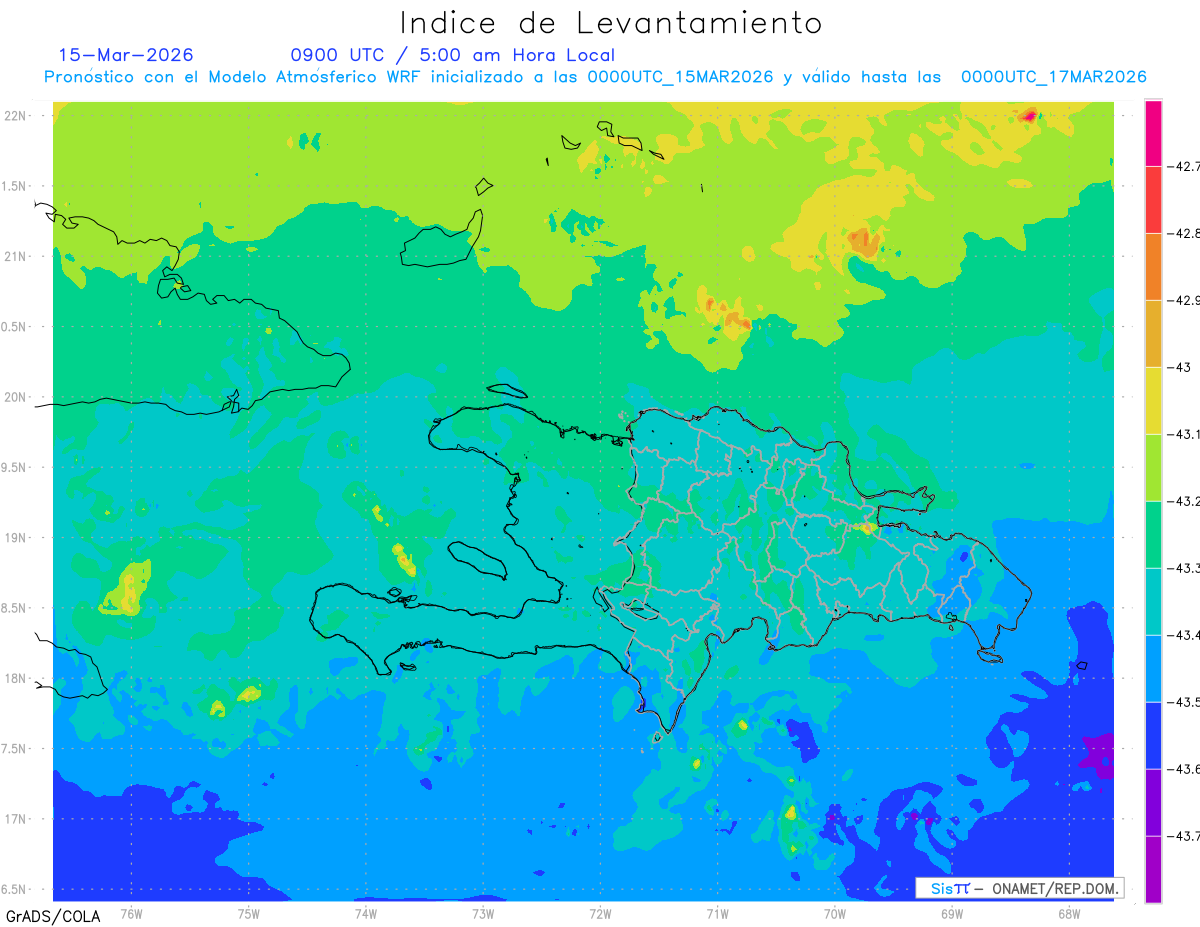Pick the dark blue swatch between -43.5 and -43.6
The height and width of the screenshot is (927, 1200).
[1153, 736]
